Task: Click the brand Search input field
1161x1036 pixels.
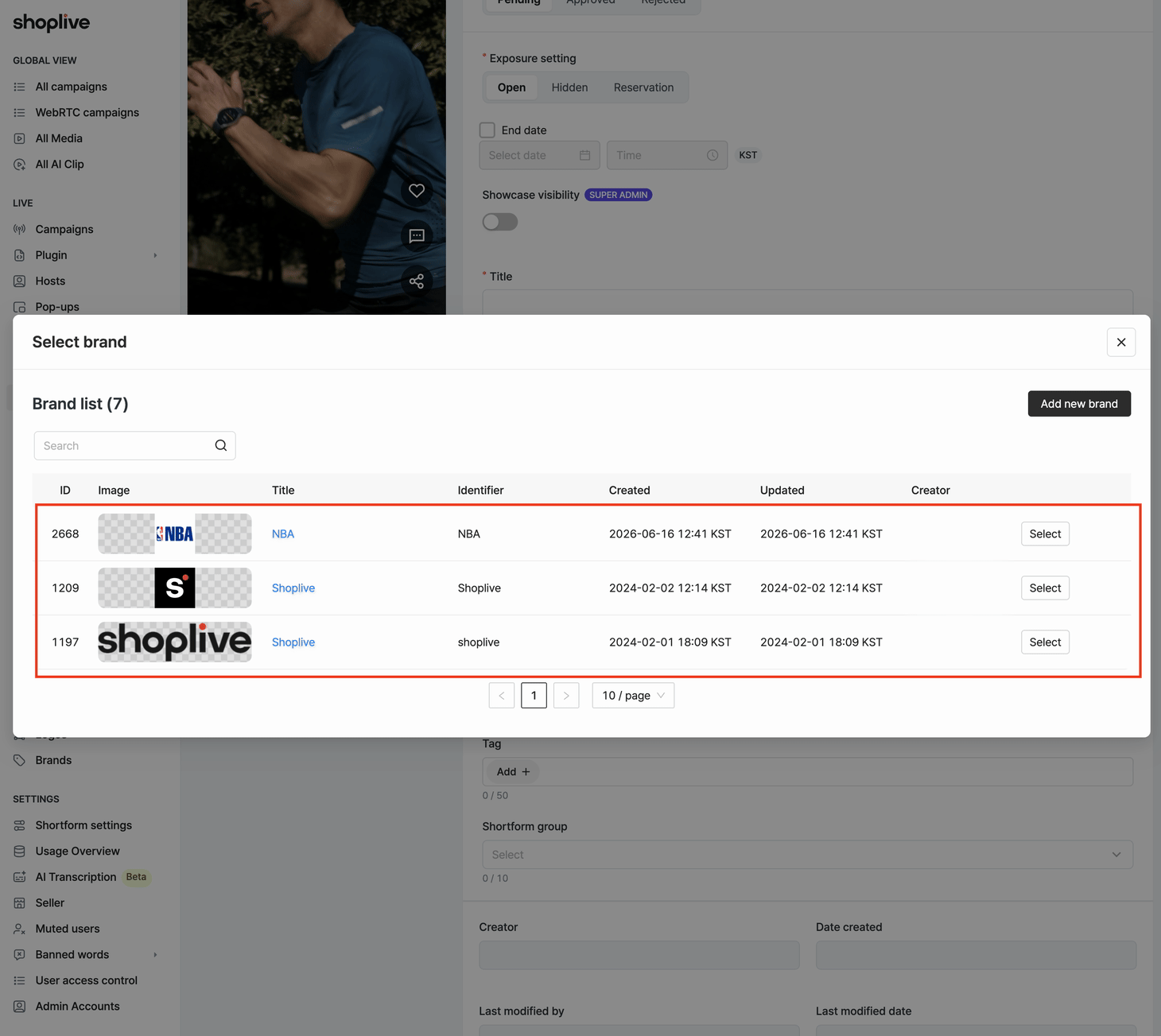Action: tap(134, 445)
